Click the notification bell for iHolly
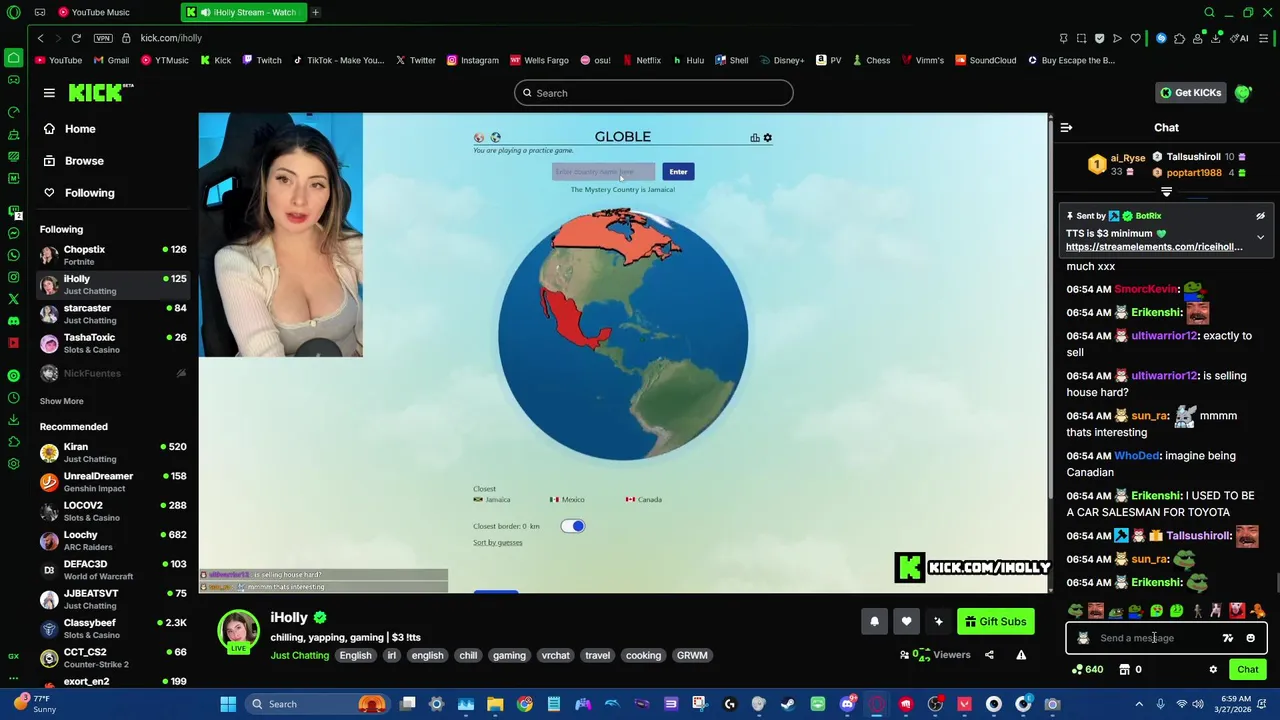This screenshot has width=1280, height=720. [874, 622]
